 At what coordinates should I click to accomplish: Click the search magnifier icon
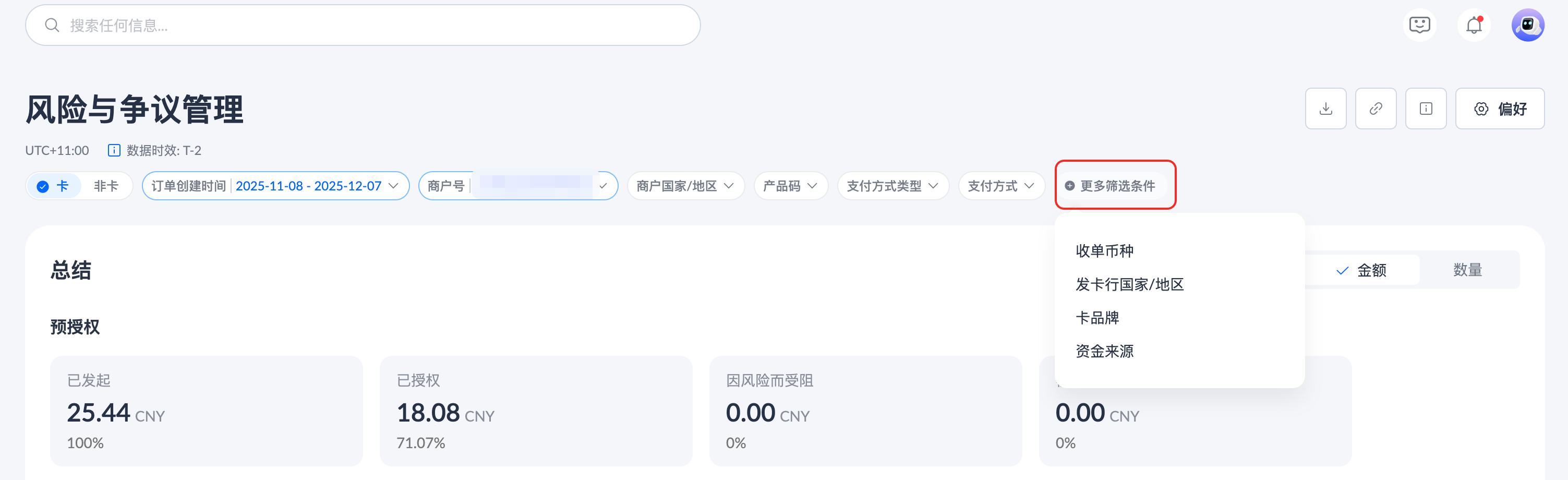52,26
